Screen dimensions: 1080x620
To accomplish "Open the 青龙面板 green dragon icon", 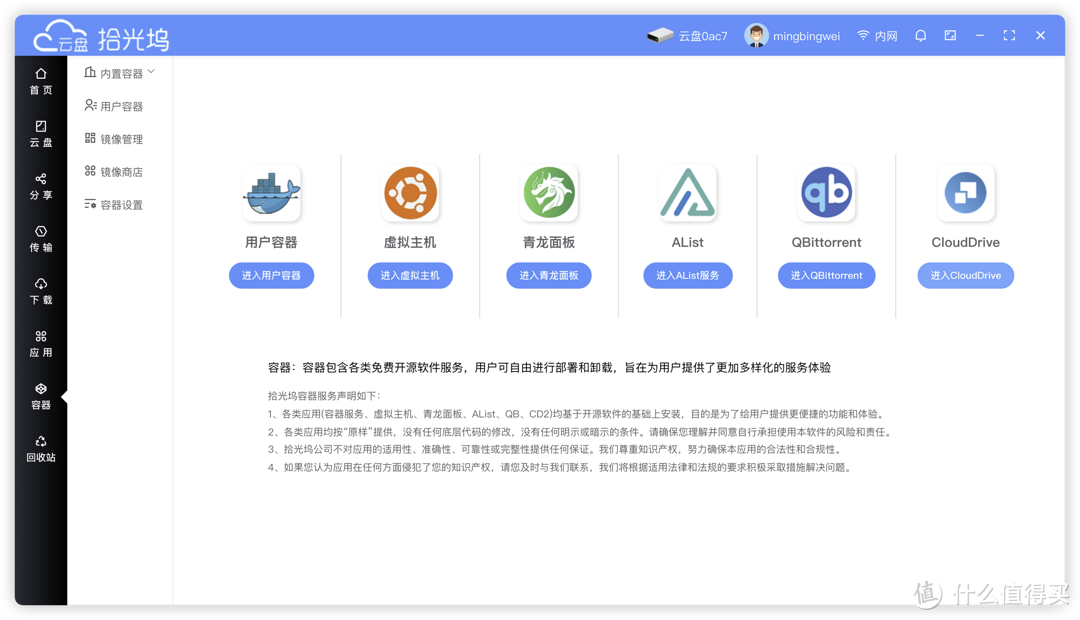I will point(549,192).
